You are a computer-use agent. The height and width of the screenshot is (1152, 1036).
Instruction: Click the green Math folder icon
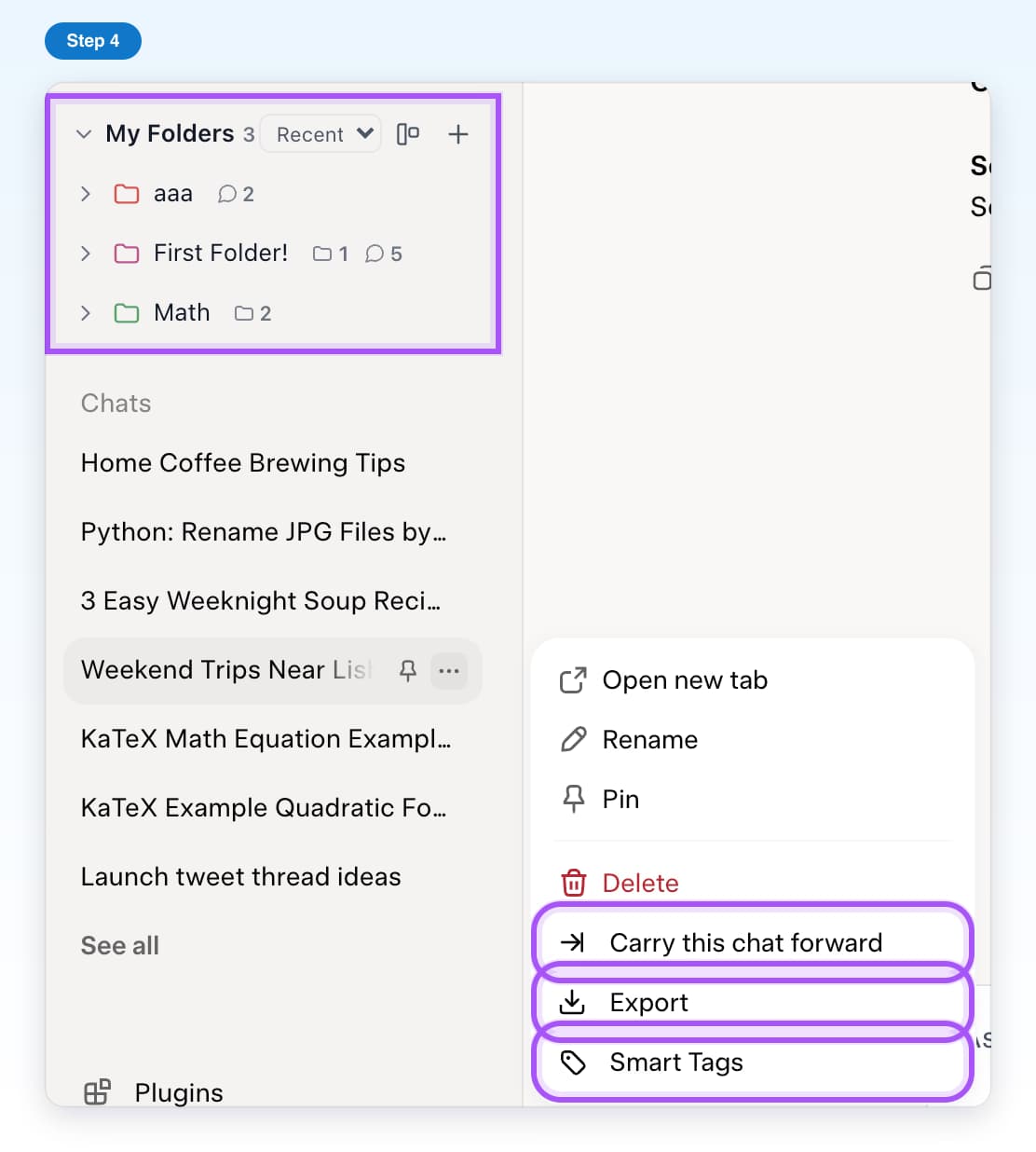[126, 313]
